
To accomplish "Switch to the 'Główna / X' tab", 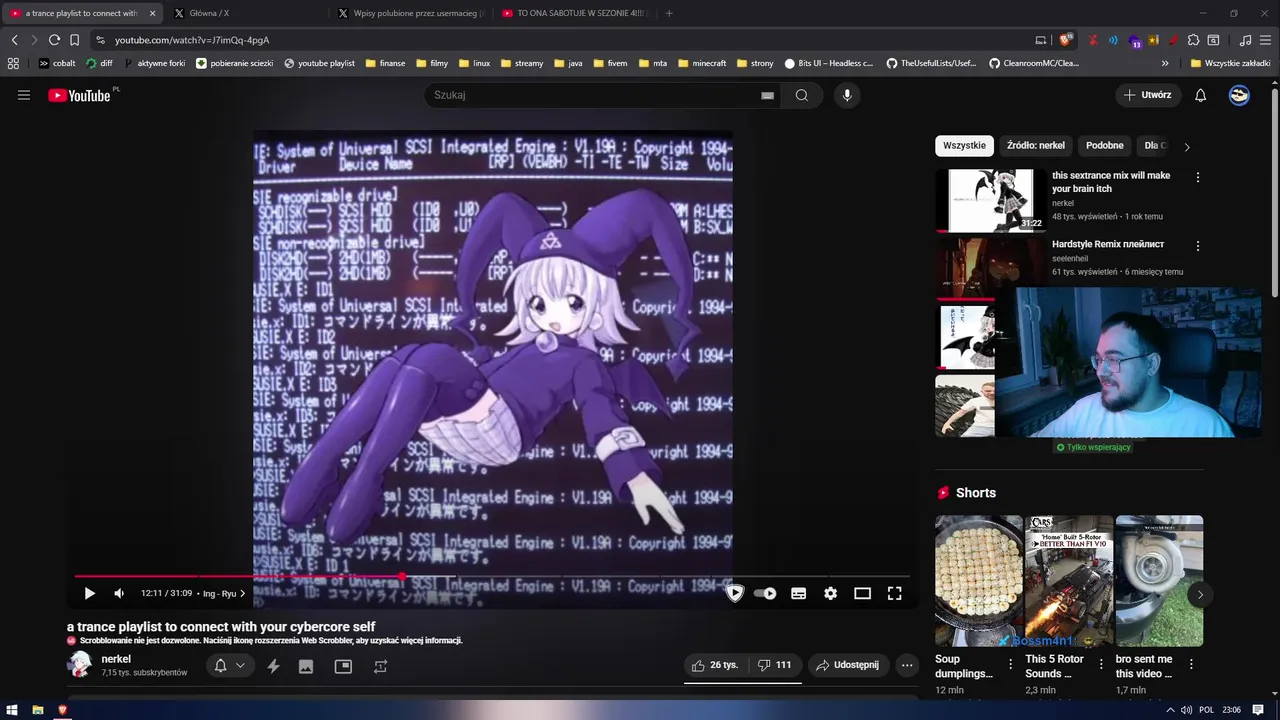I will tap(245, 13).
